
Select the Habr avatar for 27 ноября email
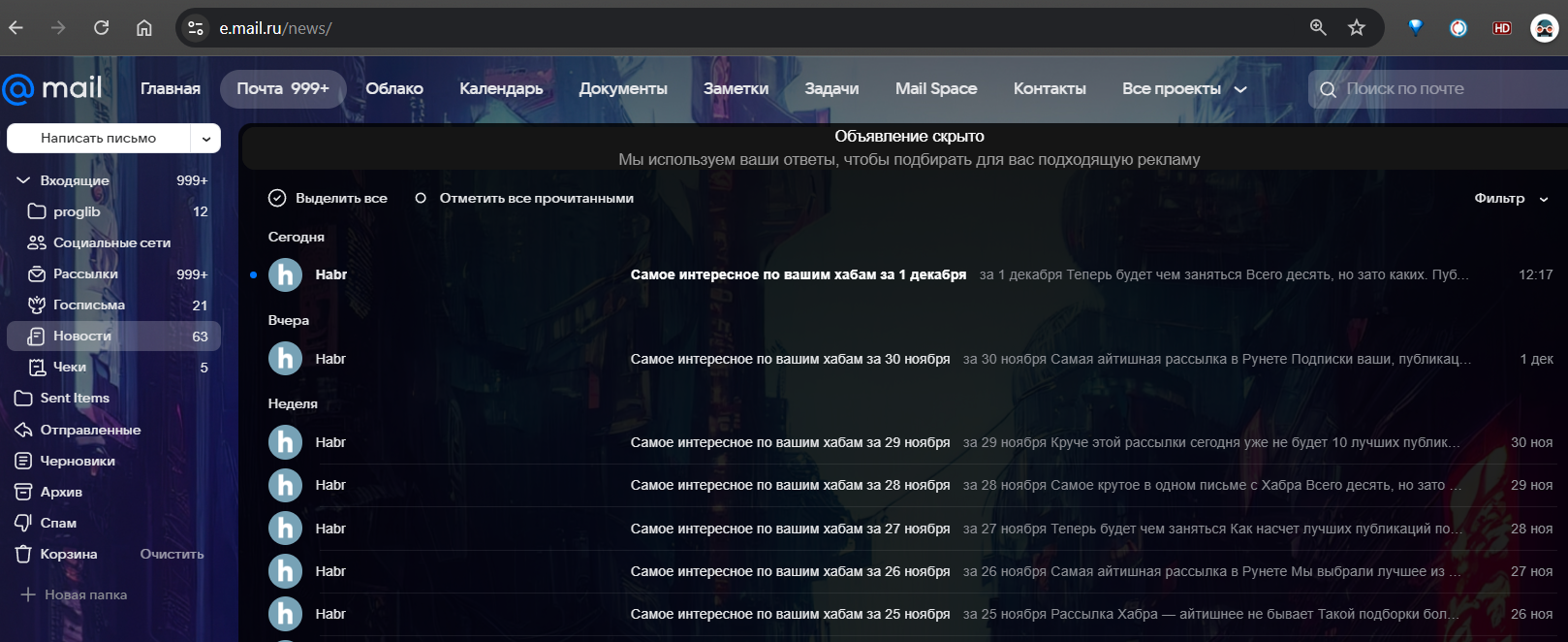(x=285, y=529)
